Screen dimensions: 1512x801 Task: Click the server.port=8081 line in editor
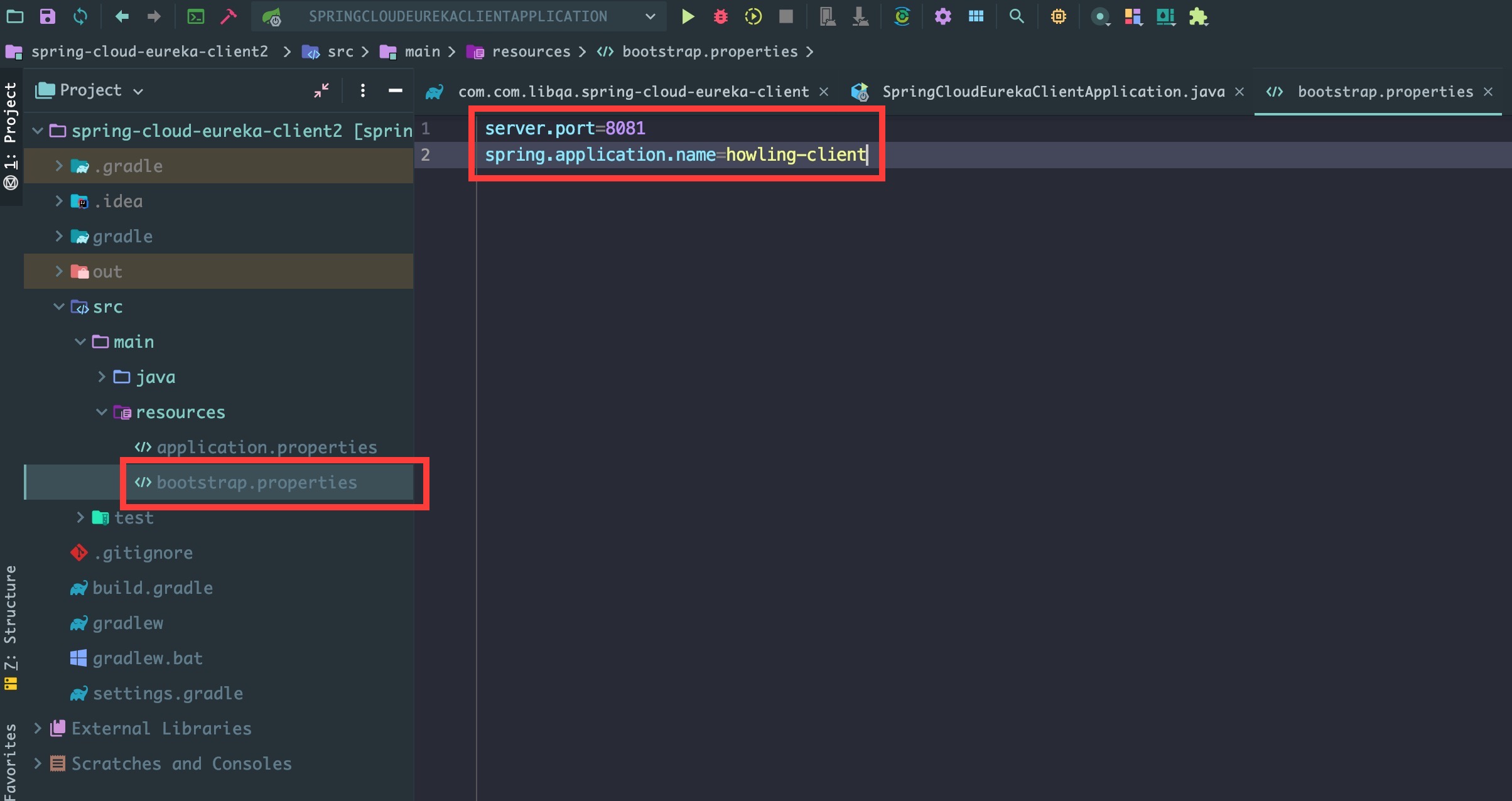564,128
